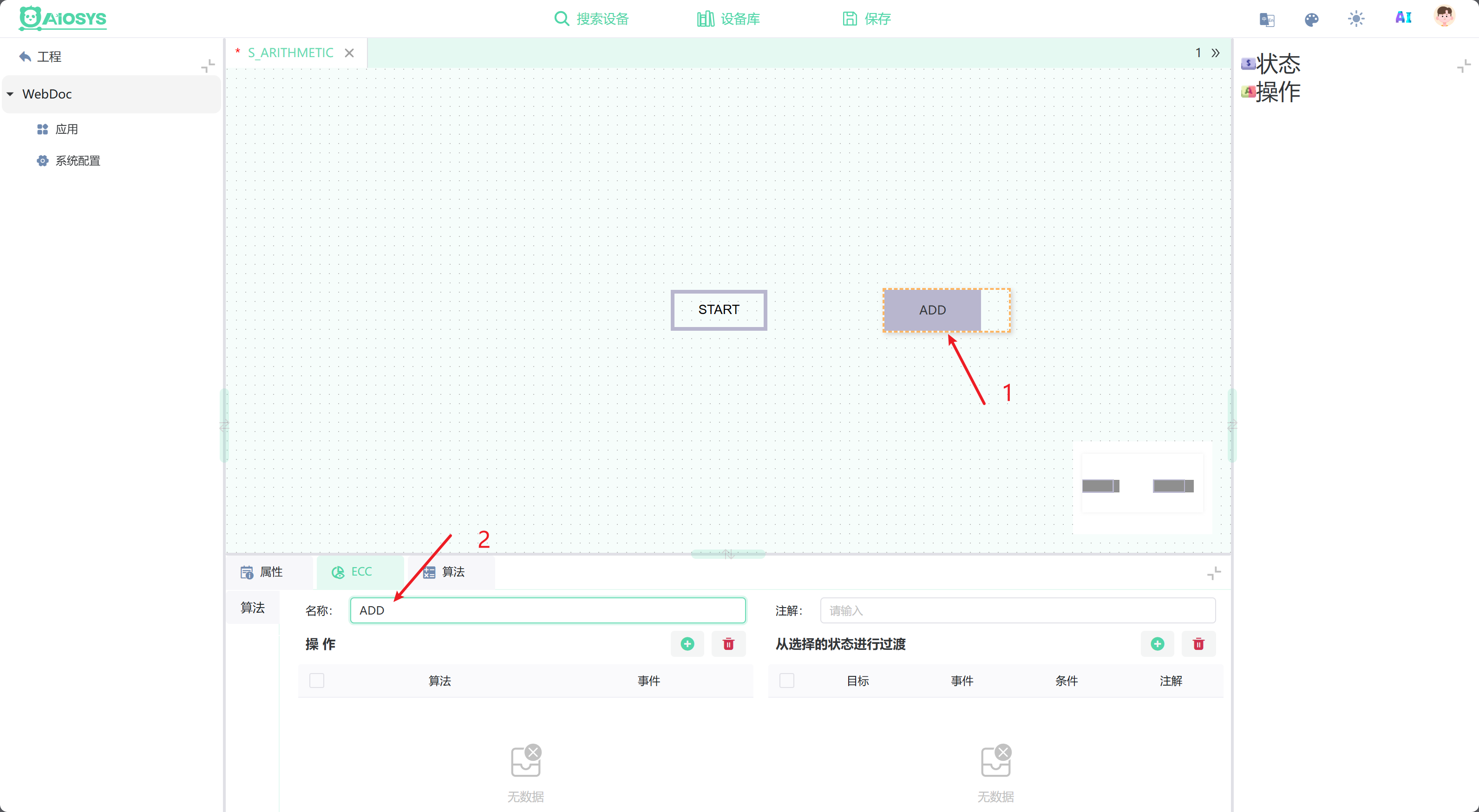Click the 条件 column header
1479x812 pixels.
click(x=1066, y=681)
